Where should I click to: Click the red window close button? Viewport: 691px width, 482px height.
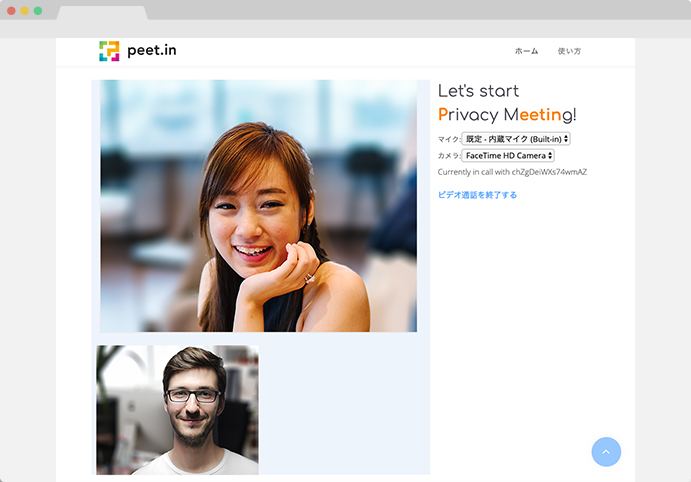coord(11,10)
